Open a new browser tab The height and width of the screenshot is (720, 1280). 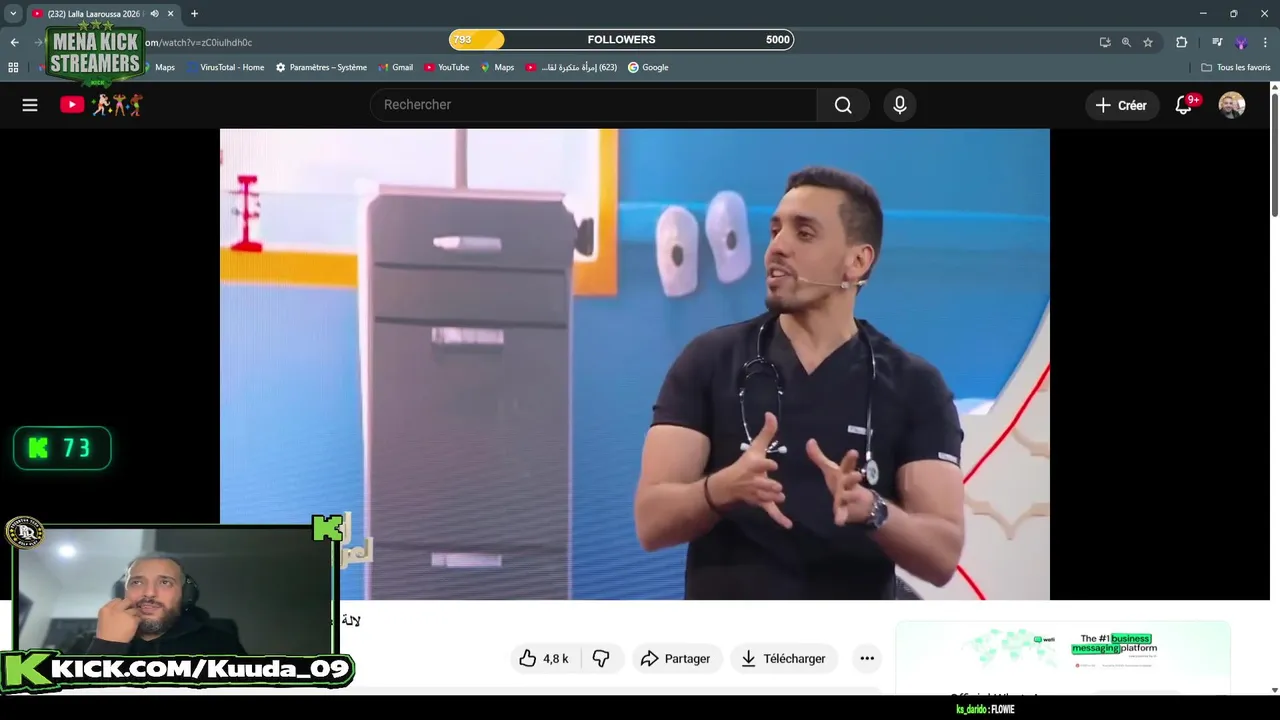(194, 14)
